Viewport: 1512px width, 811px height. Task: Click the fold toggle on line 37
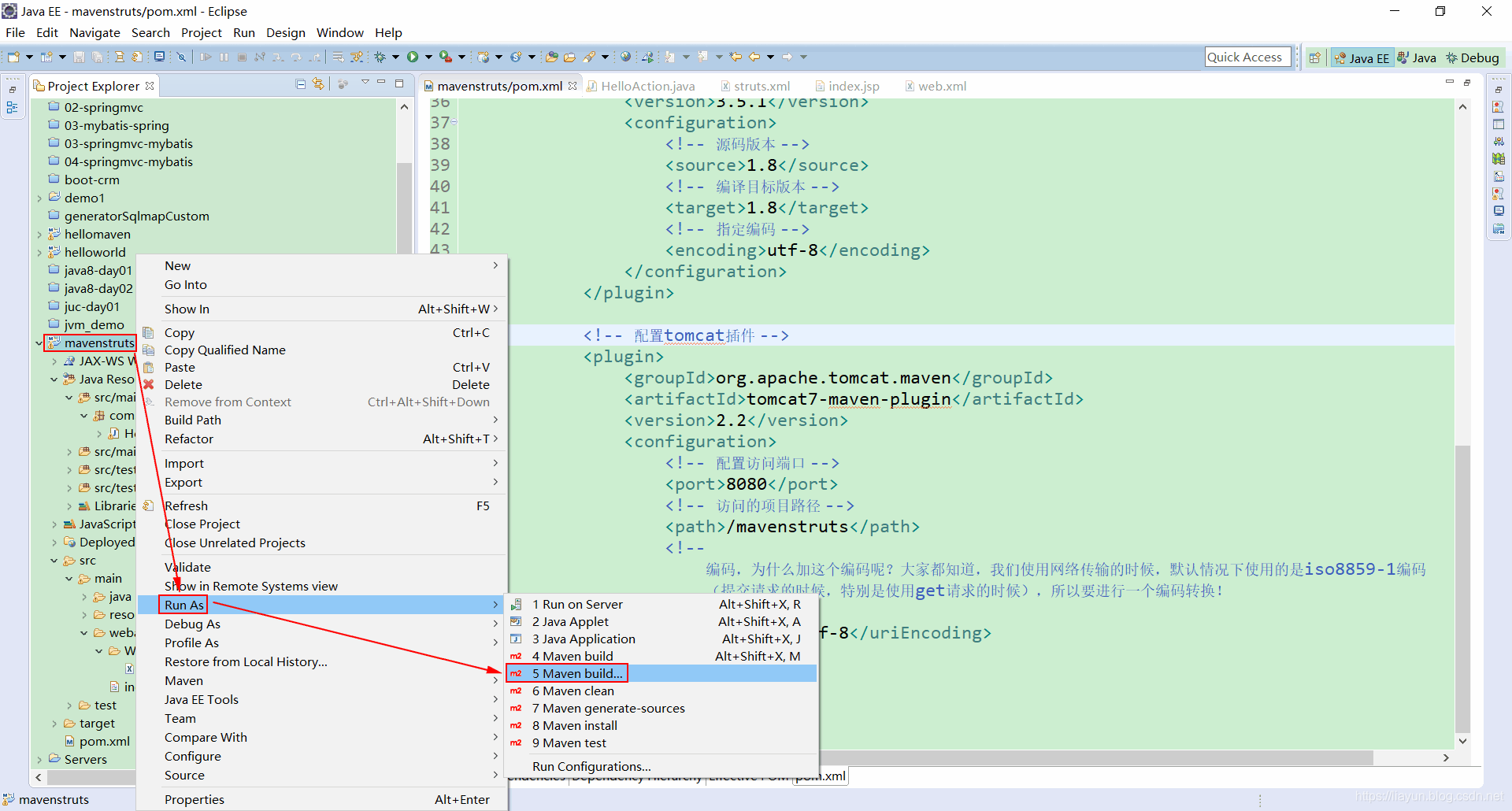pyautogui.click(x=454, y=123)
